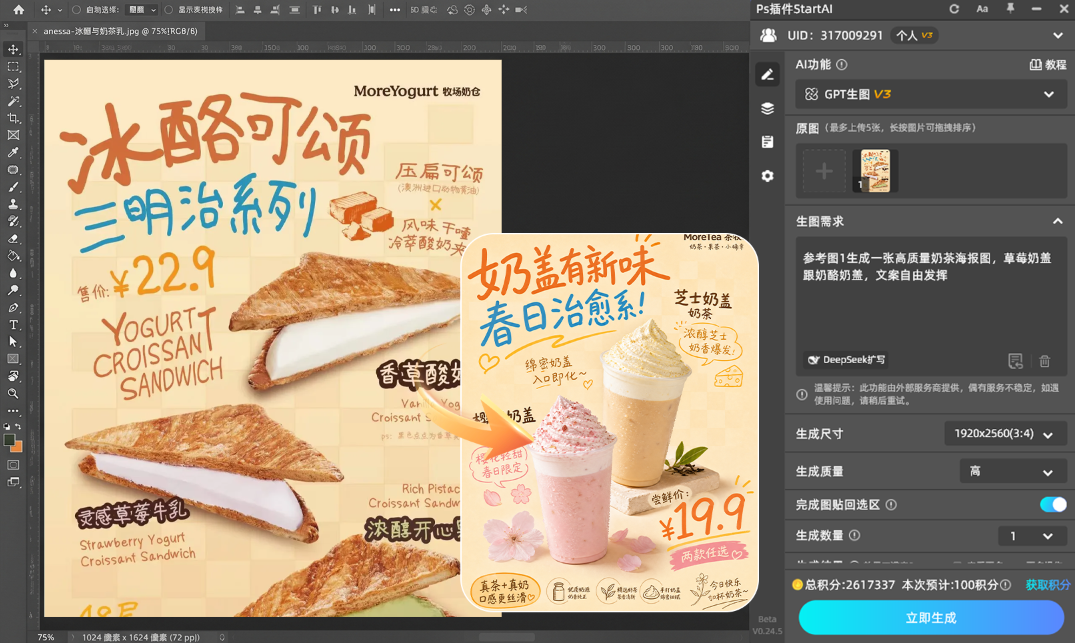Image resolution: width=1075 pixels, height=643 pixels.
Task: Open the 生成数量 dropdown
Action: tap(1032, 536)
